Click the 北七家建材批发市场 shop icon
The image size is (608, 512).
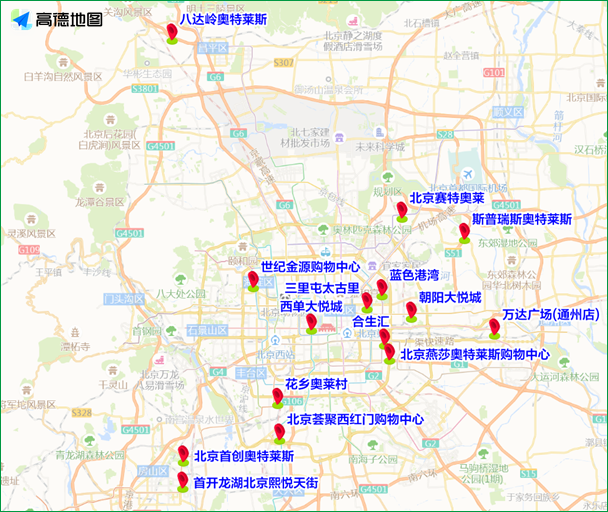tap(340, 137)
